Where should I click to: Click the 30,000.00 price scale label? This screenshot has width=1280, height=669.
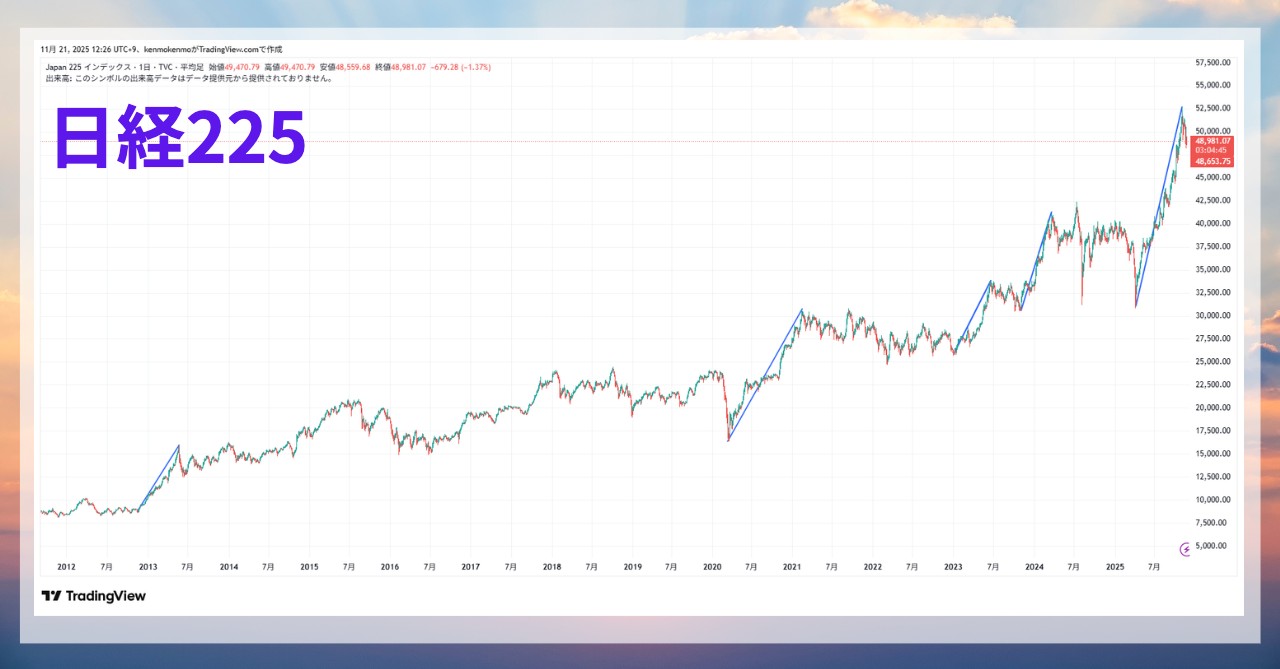pyautogui.click(x=1212, y=315)
